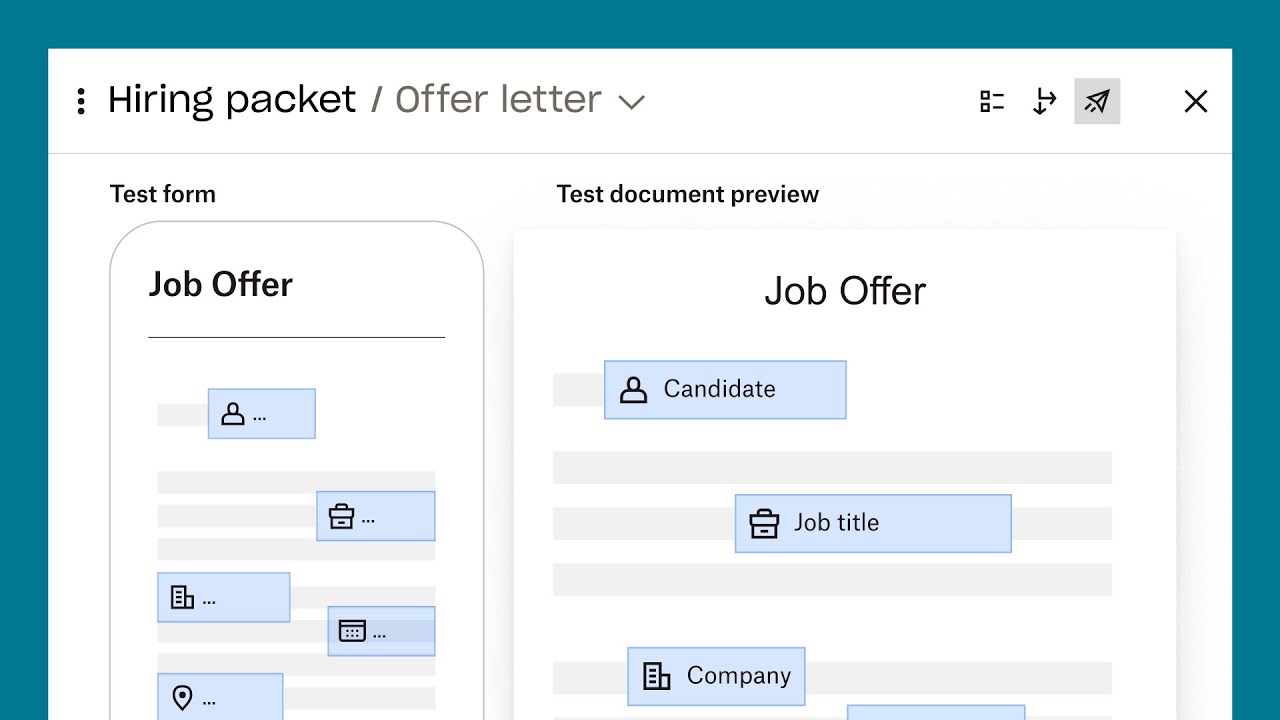
Task: Open the checklist form view icon
Action: (992, 101)
